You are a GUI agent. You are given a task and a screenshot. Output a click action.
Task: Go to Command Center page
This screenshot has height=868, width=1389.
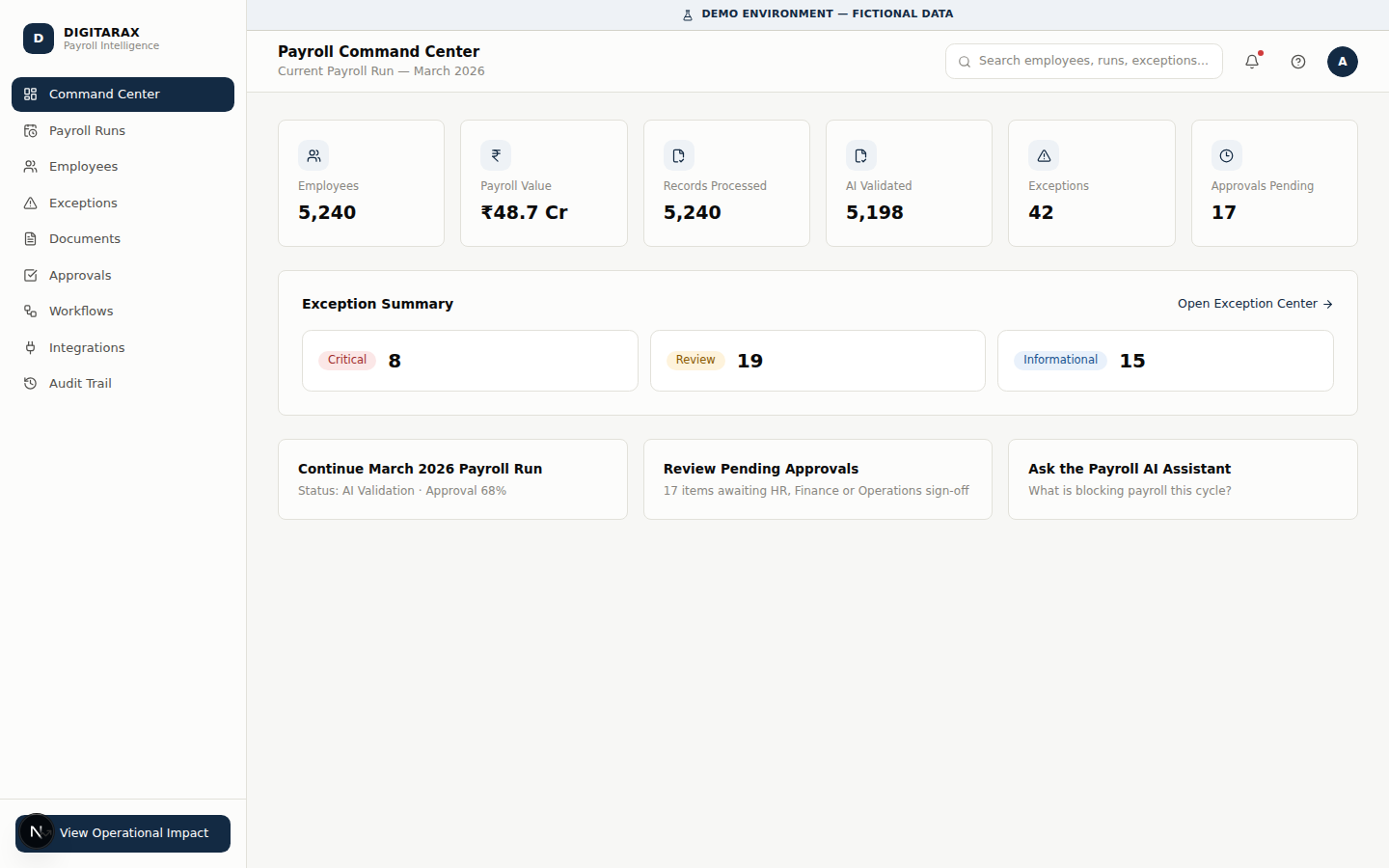pos(123,95)
